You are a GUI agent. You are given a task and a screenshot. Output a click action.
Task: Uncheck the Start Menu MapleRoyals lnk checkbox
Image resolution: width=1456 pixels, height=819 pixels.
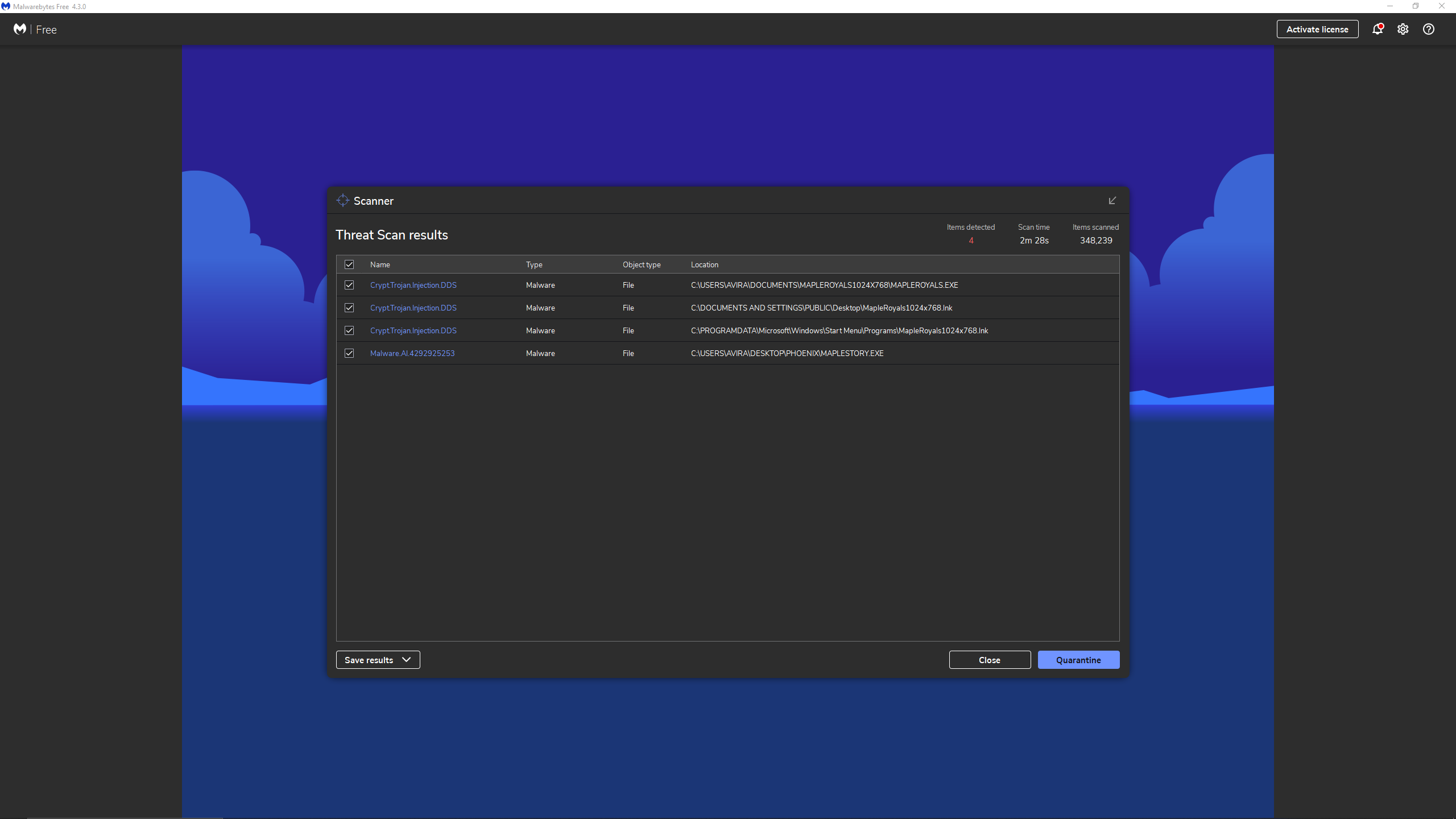tap(349, 330)
